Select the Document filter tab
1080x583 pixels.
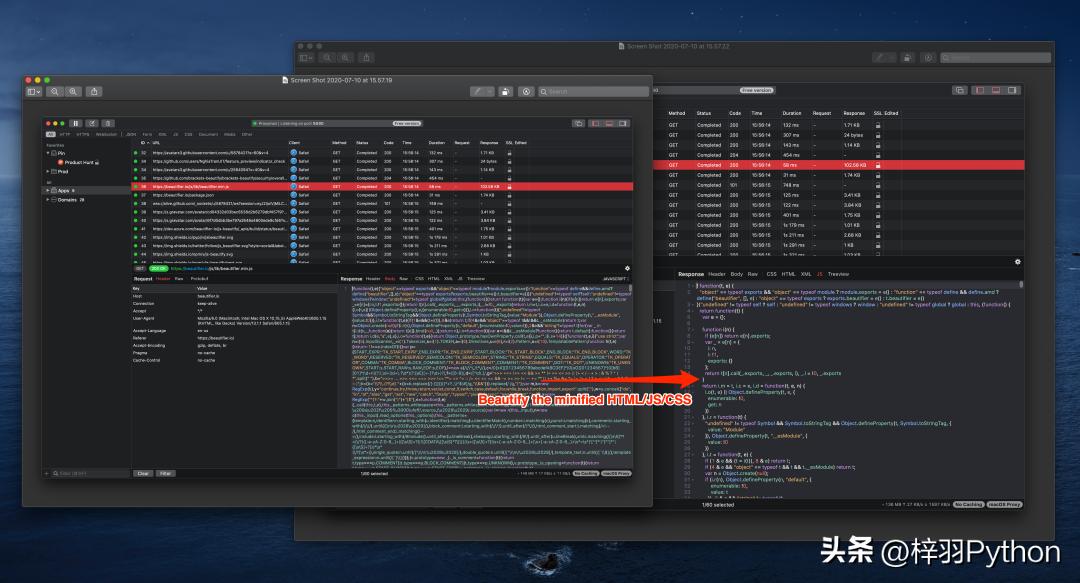click(x=208, y=134)
